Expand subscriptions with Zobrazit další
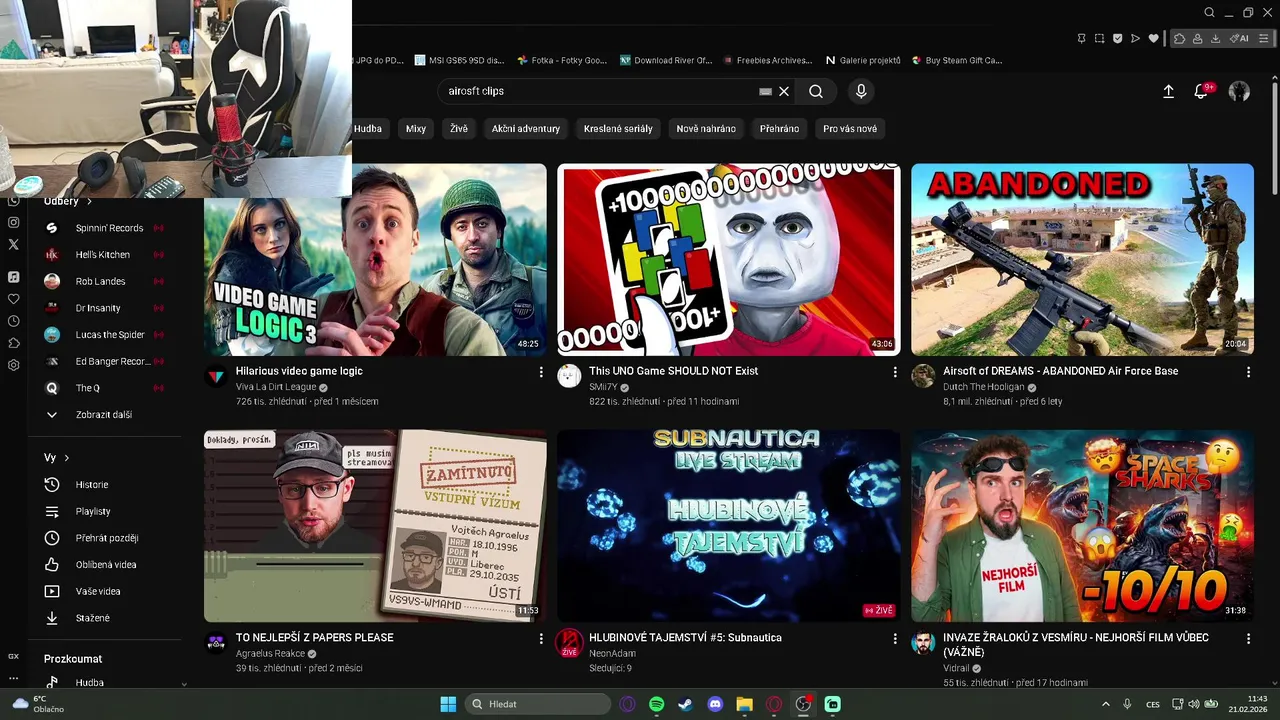Screen dimensions: 1280x720 (x=104, y=414)
